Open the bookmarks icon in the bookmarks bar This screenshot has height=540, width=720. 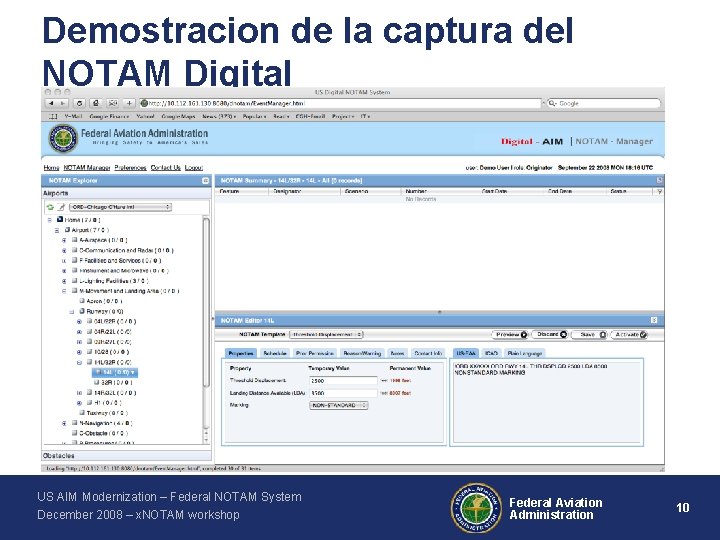53,117
